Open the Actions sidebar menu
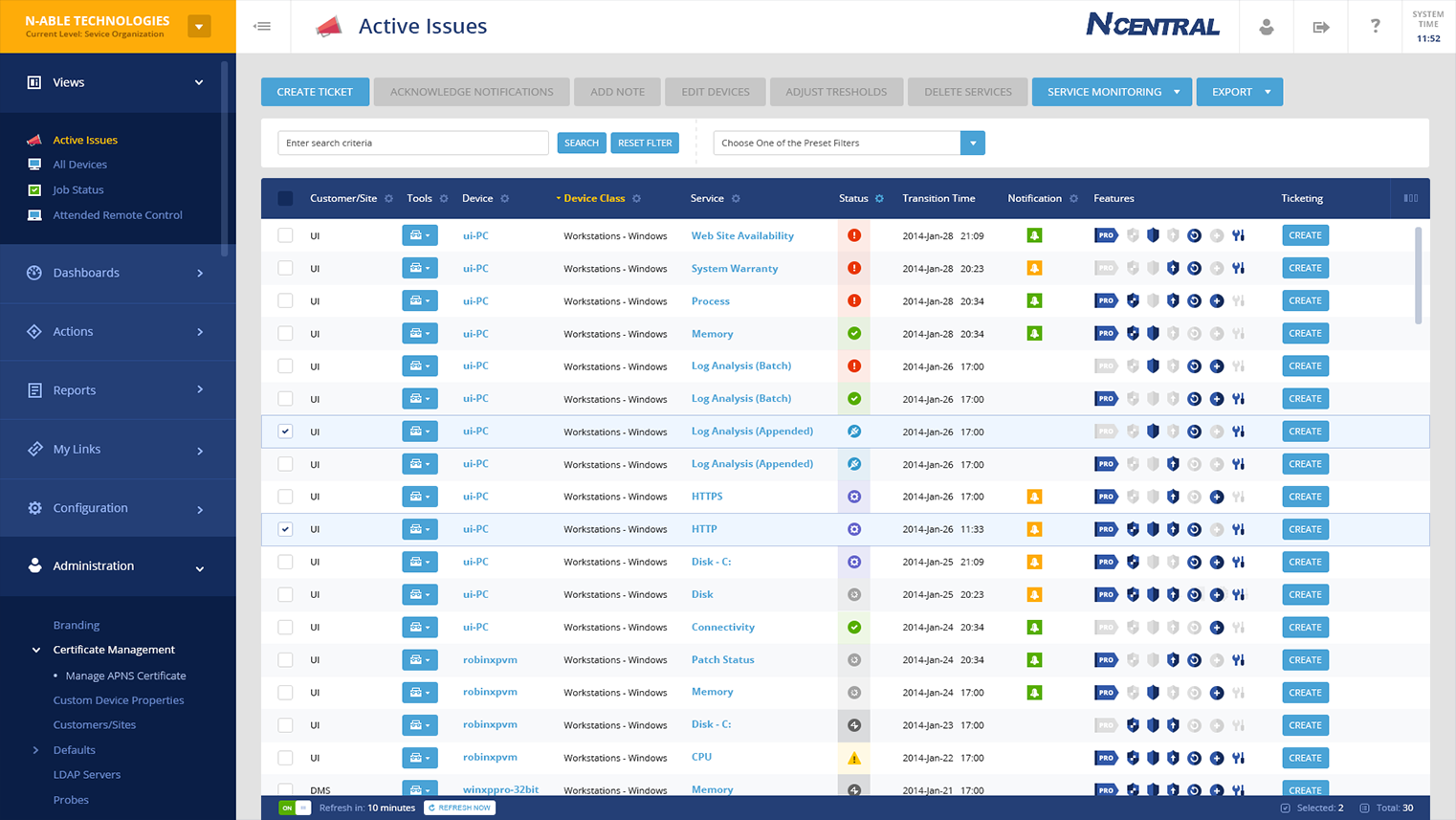 (x=118, y=332)
